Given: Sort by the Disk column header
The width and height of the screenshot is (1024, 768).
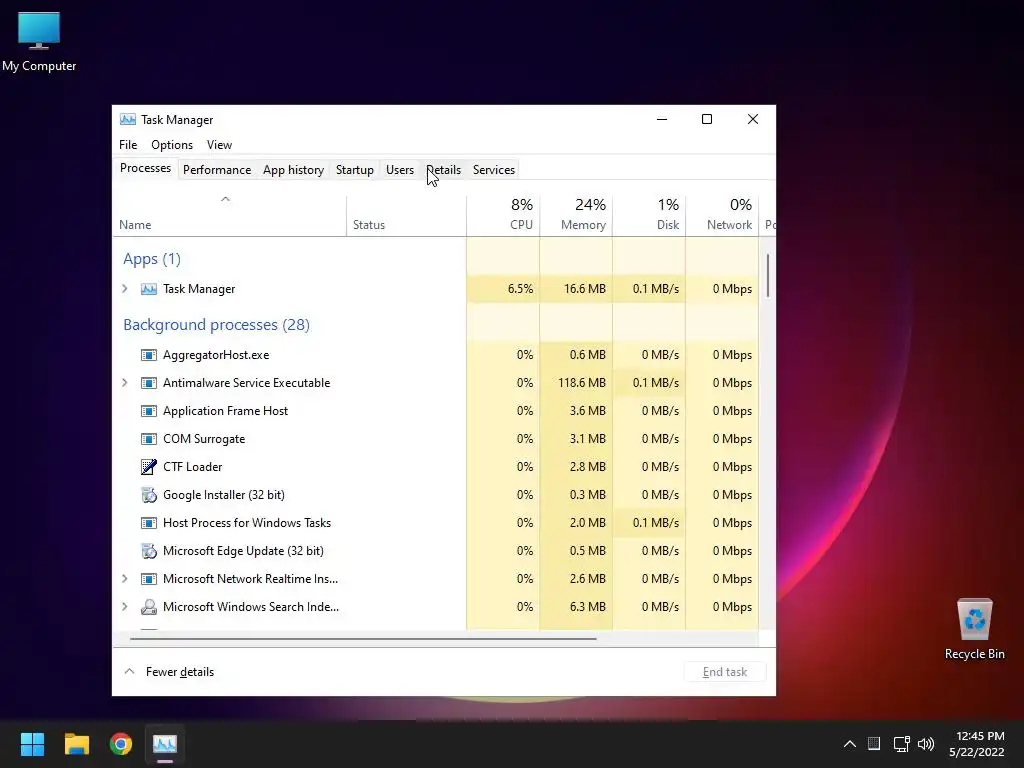Looking at the screenshot, I should (x=649, y=216).
